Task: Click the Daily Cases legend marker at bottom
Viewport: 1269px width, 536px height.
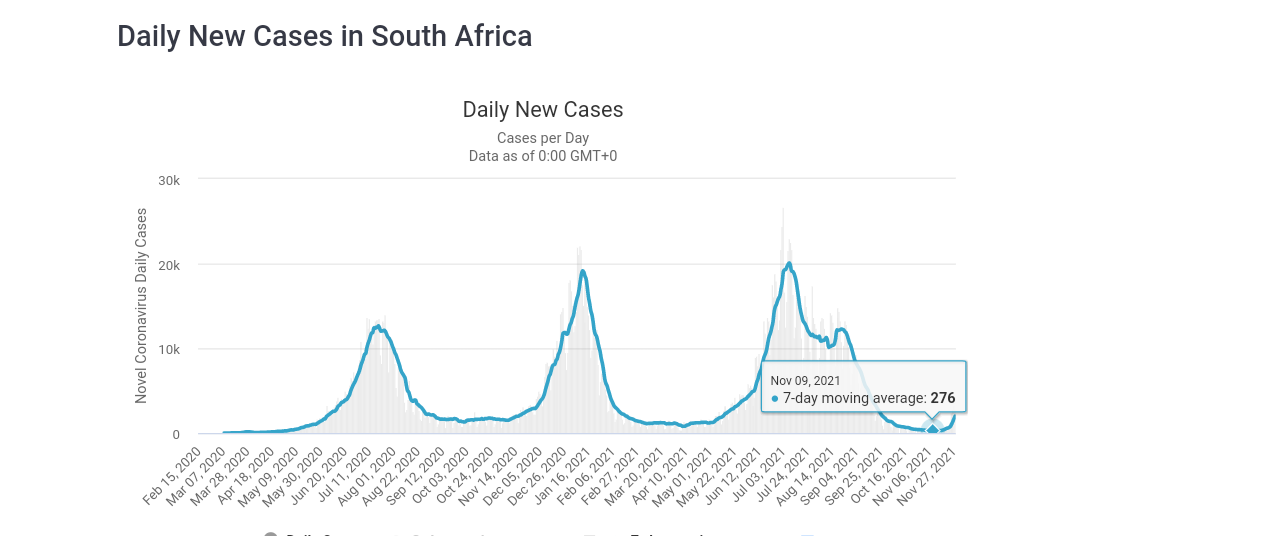Action: (x=271, y=534)
